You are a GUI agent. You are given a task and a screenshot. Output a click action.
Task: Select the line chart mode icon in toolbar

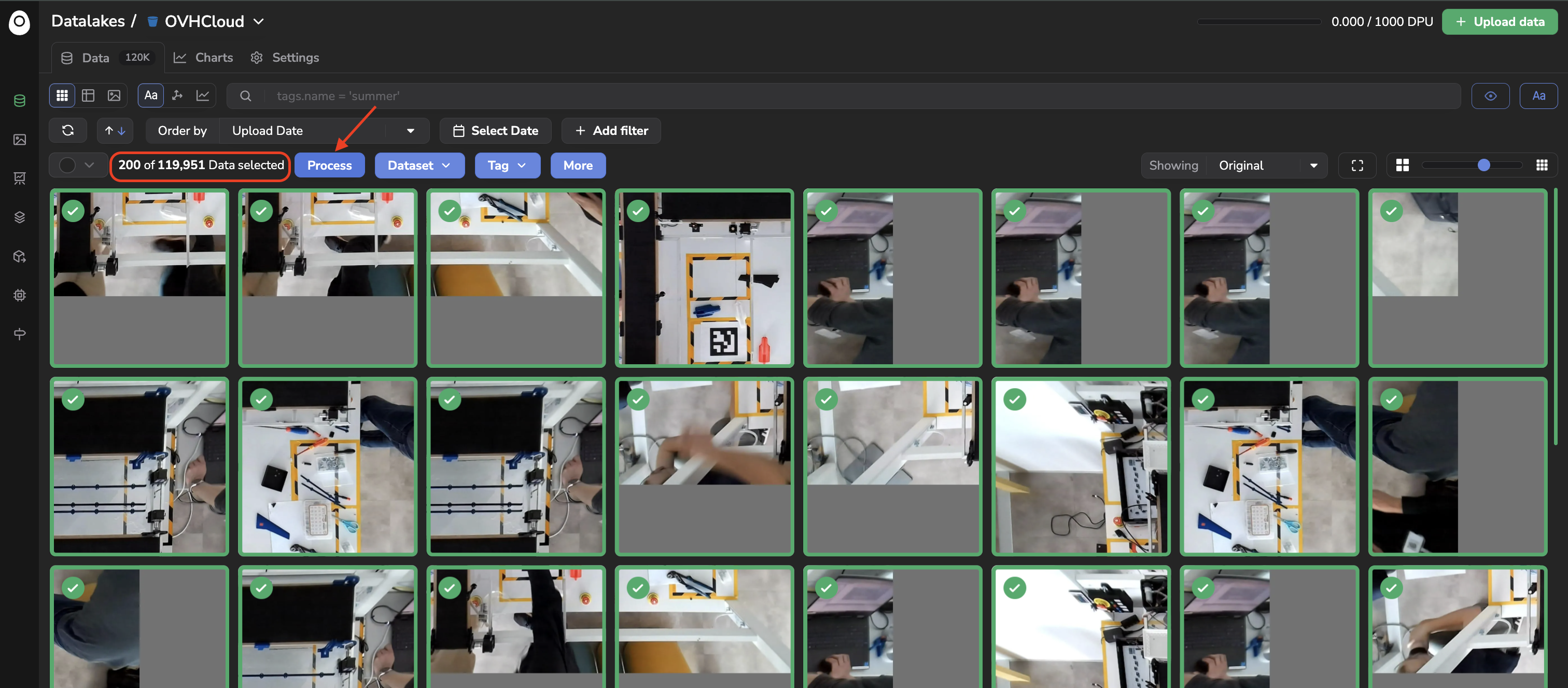tap(203, 95)
